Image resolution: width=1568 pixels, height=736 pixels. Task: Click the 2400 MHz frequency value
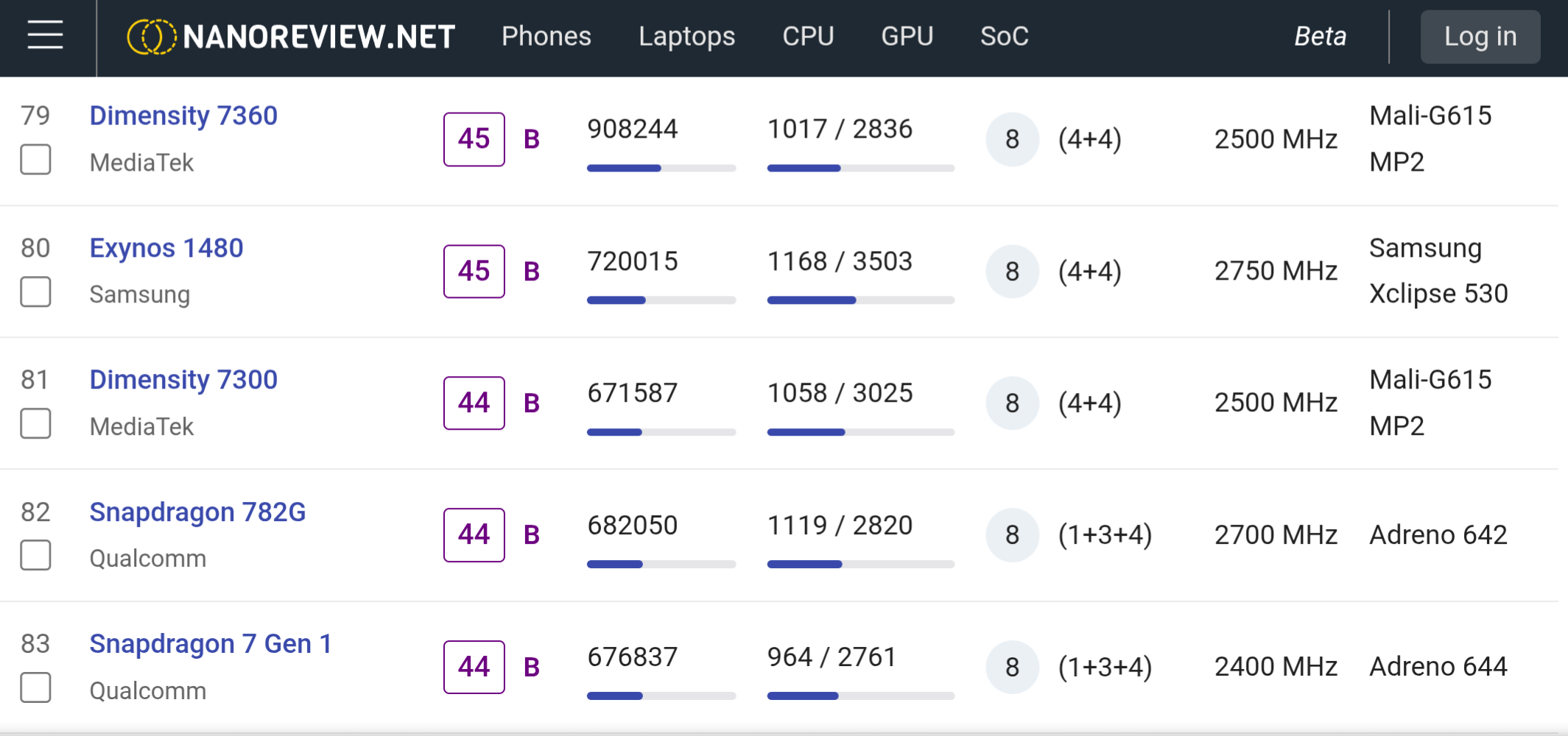[x=1276, y=667]
